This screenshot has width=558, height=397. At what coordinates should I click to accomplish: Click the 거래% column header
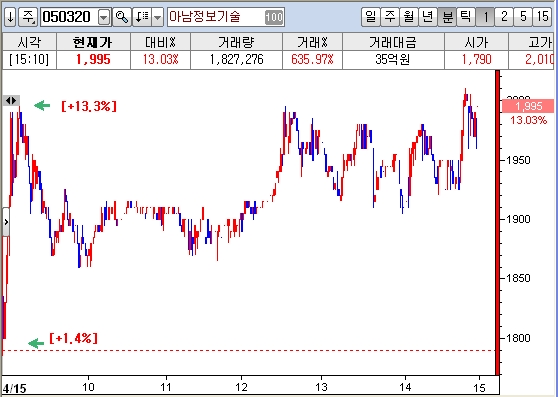(x=312, y=42)
